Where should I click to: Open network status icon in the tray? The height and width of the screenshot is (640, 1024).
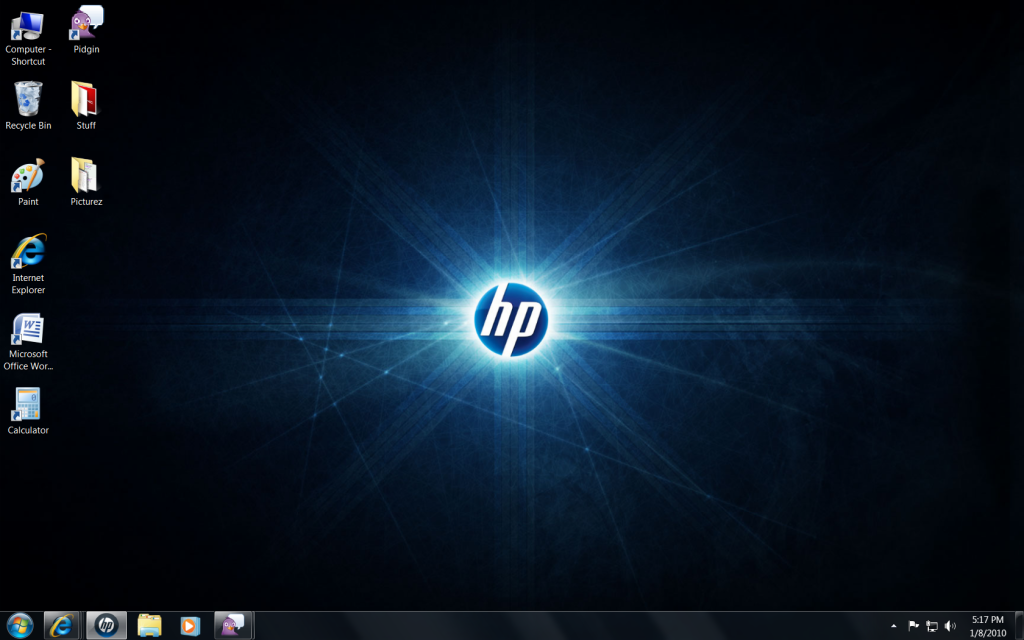(932, 626)
